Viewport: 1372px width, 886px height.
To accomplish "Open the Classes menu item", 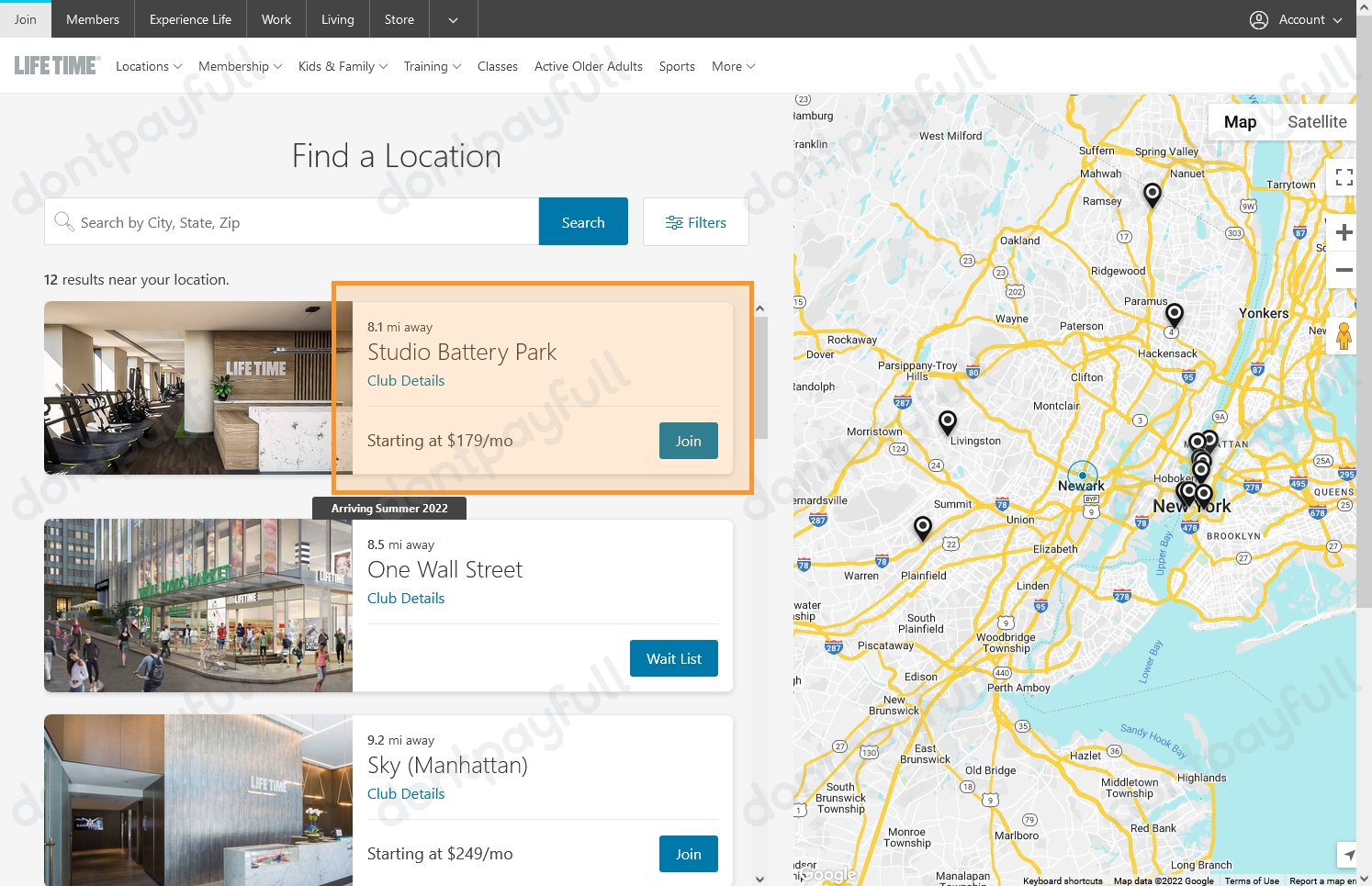I will (x=497, y=66).
